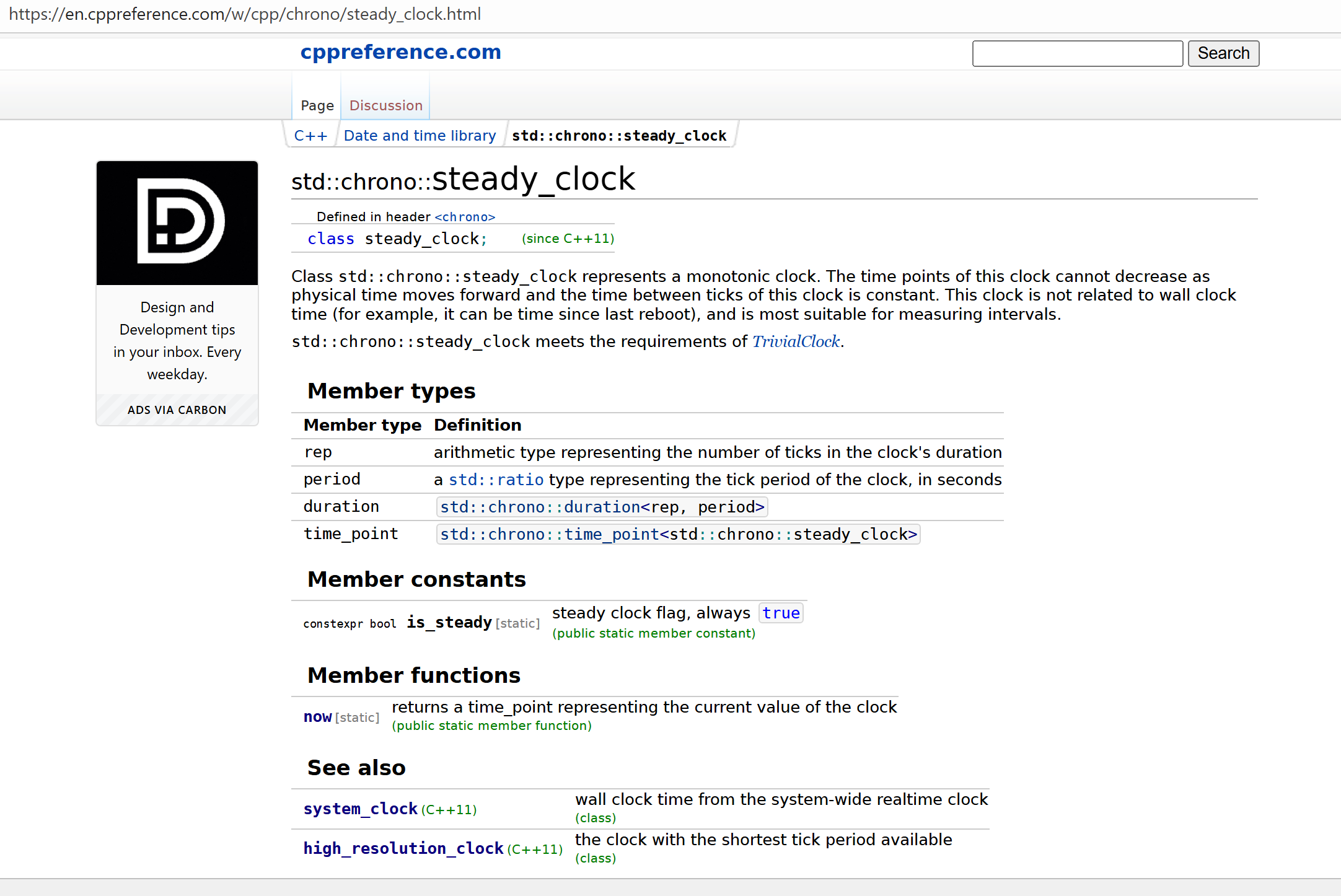This screenshot has height=896, width=1341.
Task: Open the <chrono> header link
Action: coord(465,217)
